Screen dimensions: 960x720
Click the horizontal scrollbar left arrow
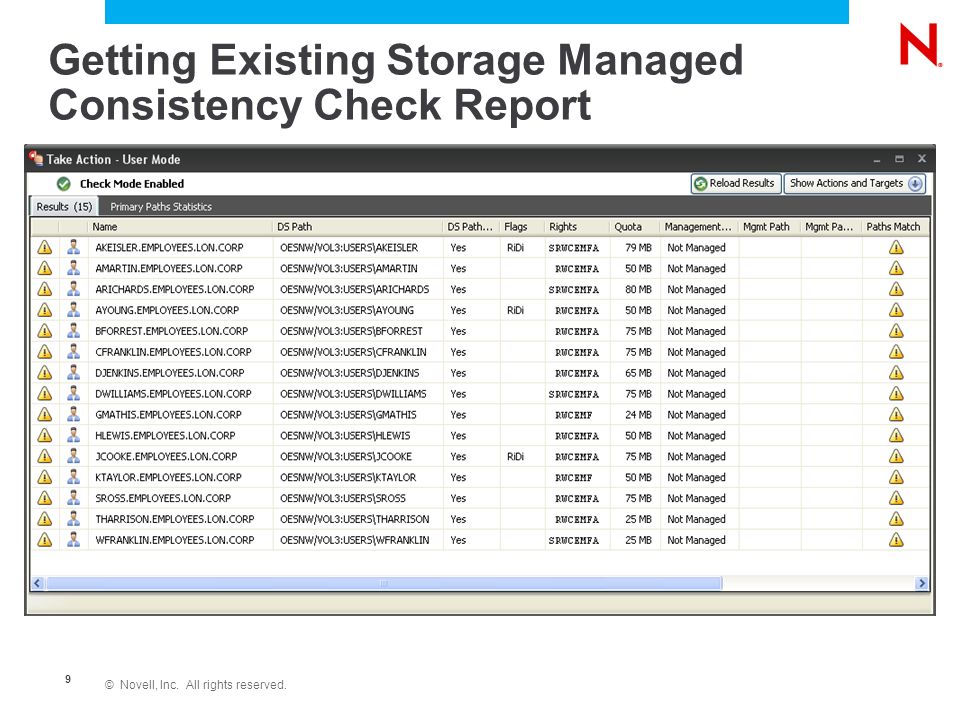pyautogui.click(x=37, y=583)
